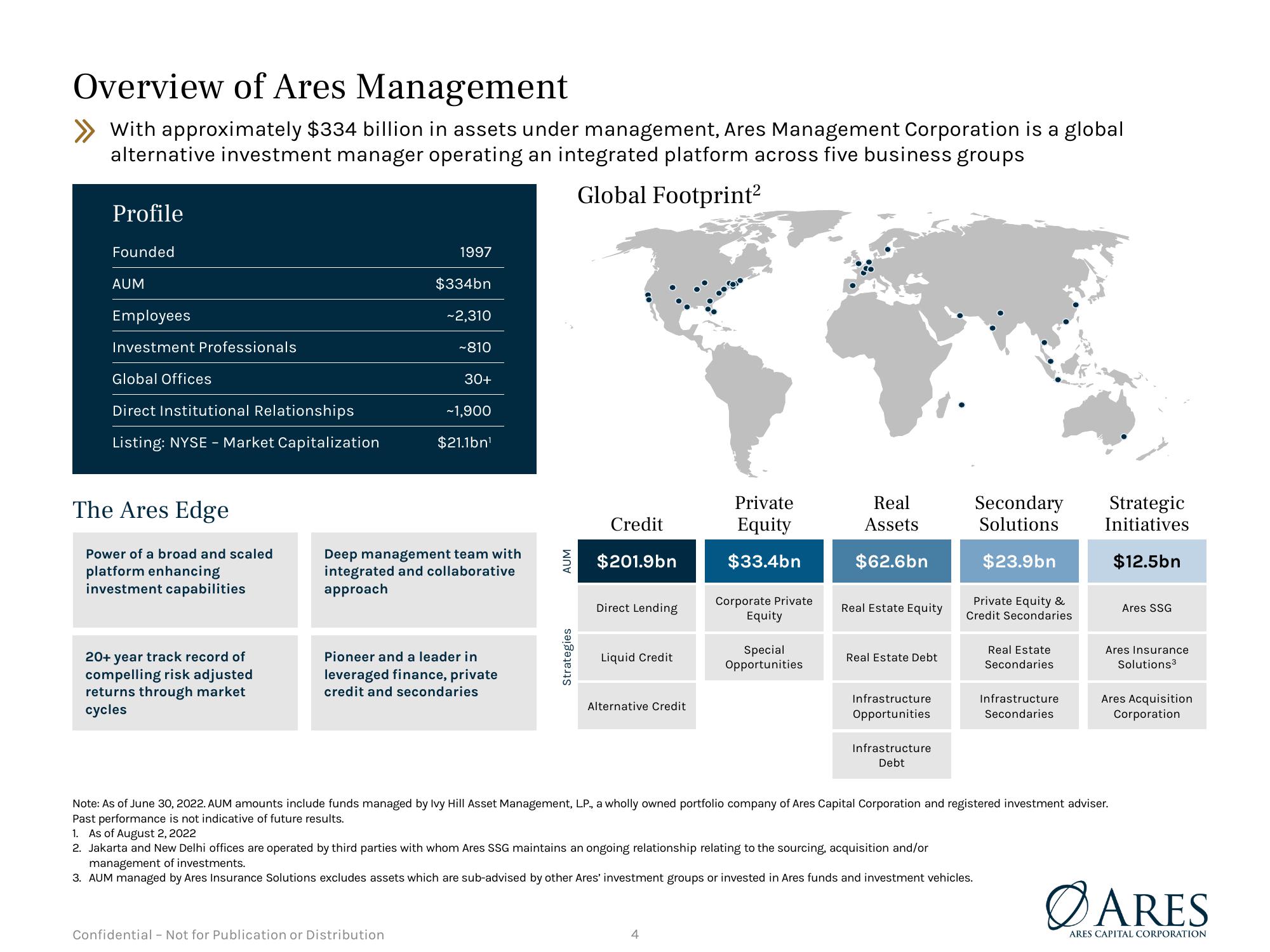The image size is (1270, 952).
Task: Click footnote 3 about Ares Insurance Solutions AUM
Action: tap(523, 878)
